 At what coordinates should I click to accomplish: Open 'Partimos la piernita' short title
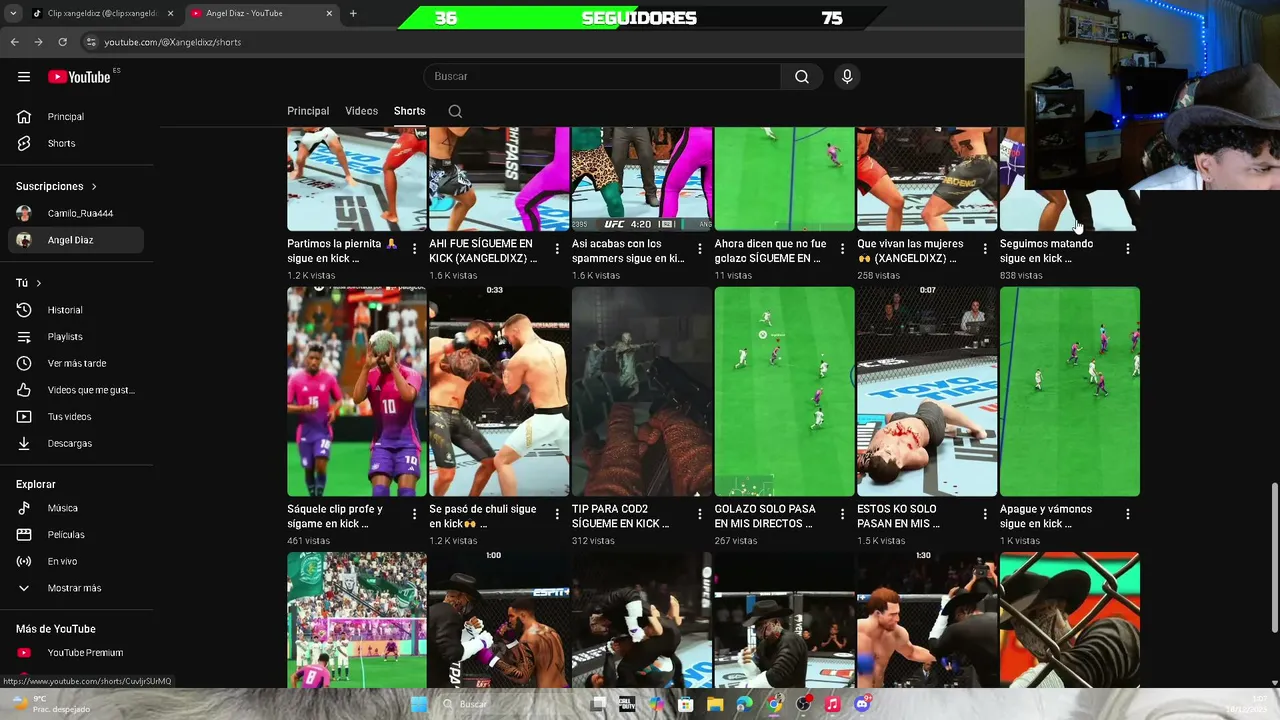point(342,251)
